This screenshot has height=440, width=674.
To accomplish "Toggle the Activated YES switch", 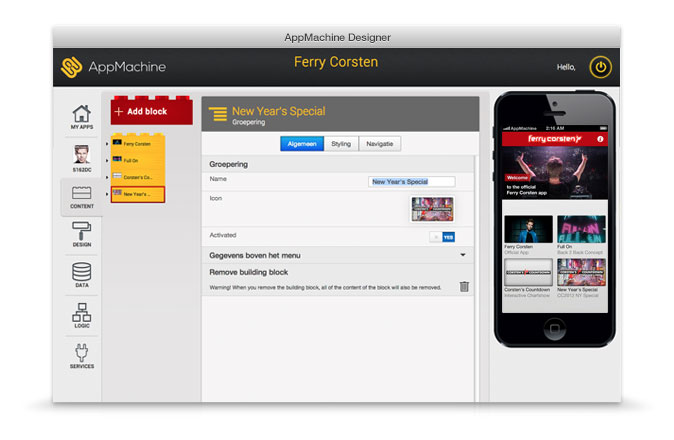I will tap(442, 237).
